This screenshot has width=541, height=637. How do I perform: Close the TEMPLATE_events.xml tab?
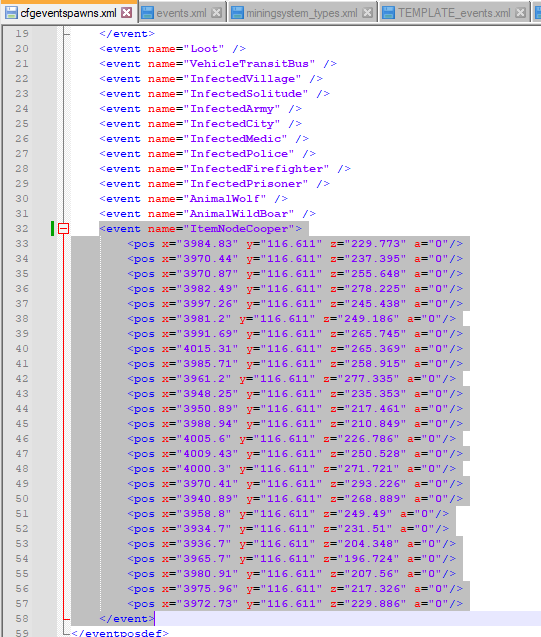click(x=520, y=13)
